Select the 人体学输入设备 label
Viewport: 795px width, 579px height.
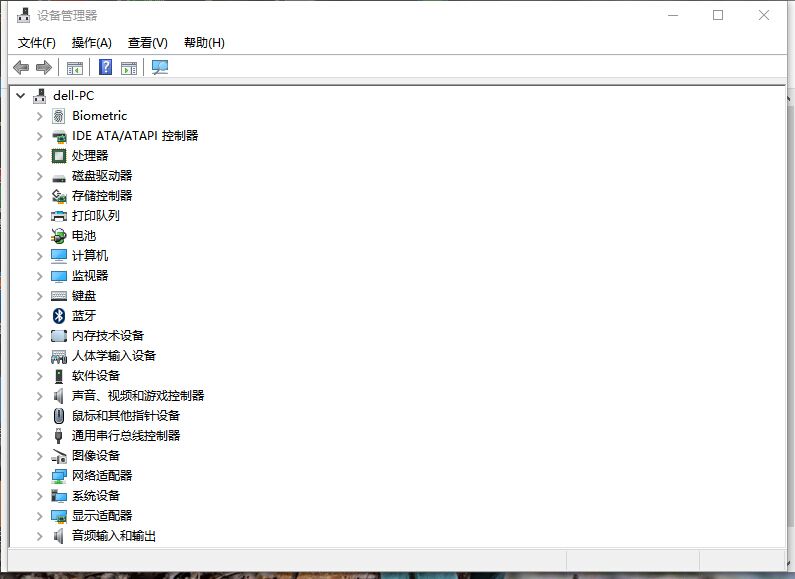pos(114,356)
